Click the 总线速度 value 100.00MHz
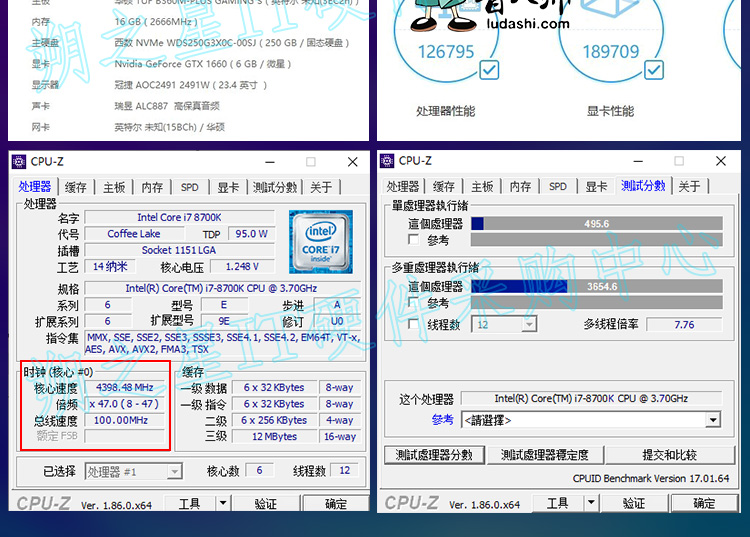Image resolution: width=750 pixels, height=537 pixels. (124, 420)
